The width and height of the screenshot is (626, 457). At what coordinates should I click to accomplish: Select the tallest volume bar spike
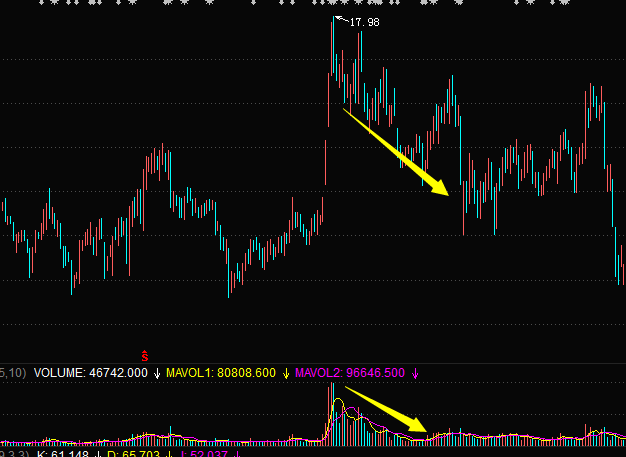(331, 411)
